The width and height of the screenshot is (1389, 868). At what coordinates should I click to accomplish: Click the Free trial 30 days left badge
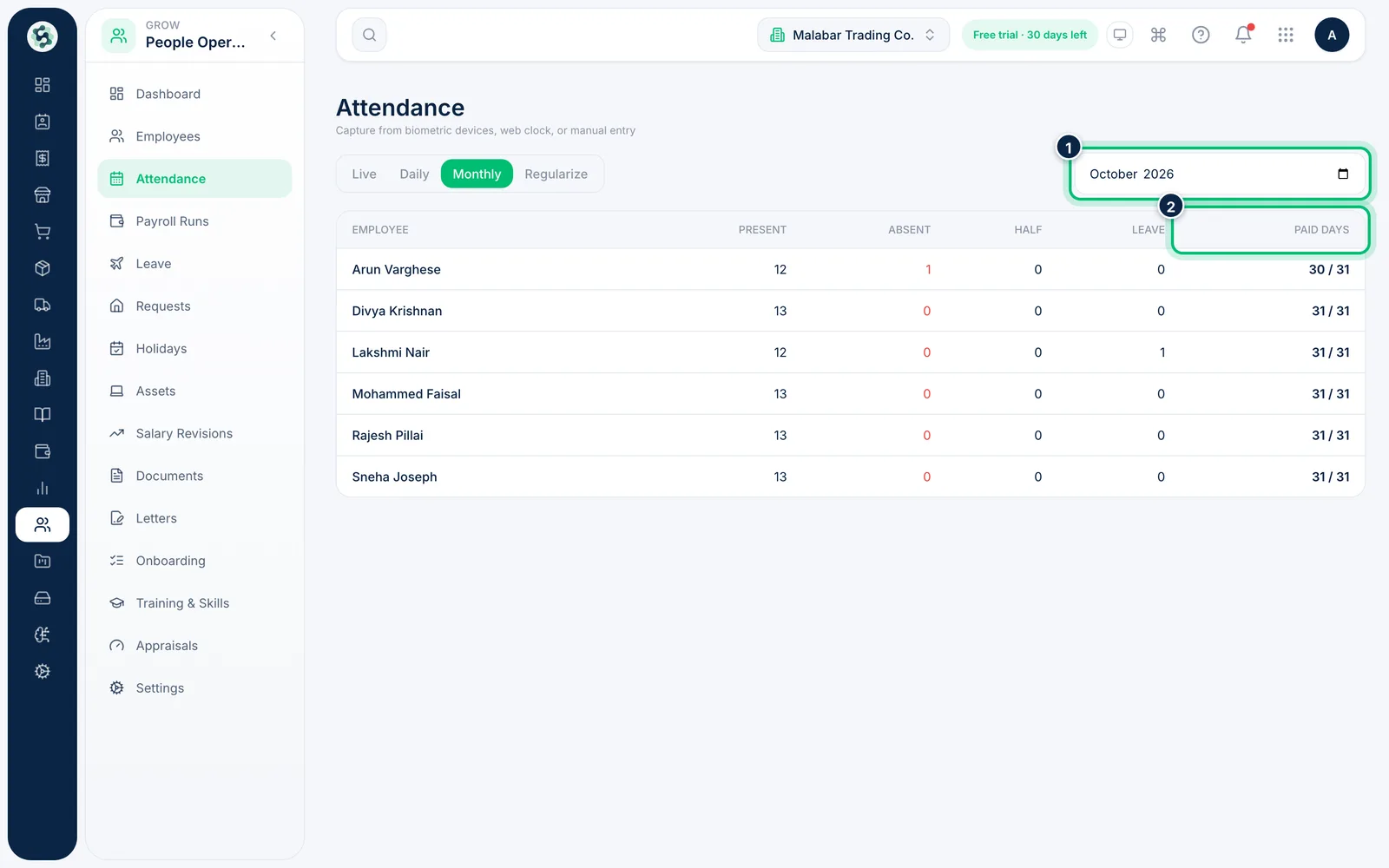(x=1030, y=35)
